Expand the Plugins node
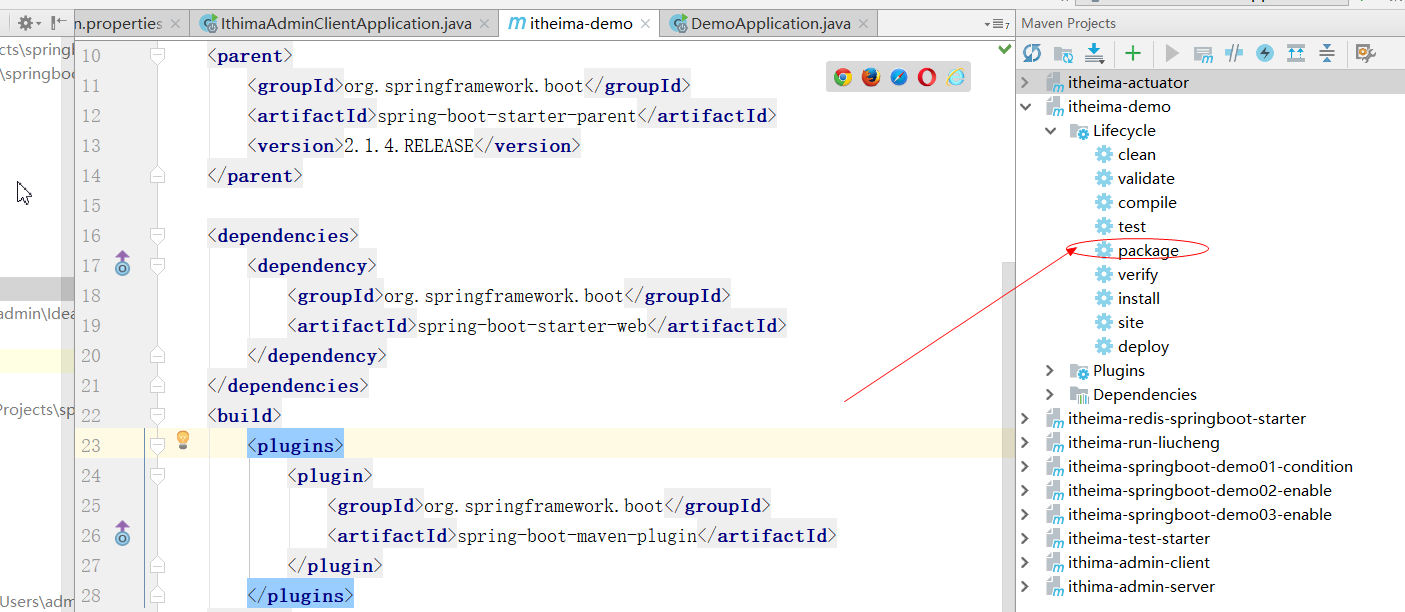Image resolution: width=1405 pixels, height=612 pixels. (x=1050, y=370)
